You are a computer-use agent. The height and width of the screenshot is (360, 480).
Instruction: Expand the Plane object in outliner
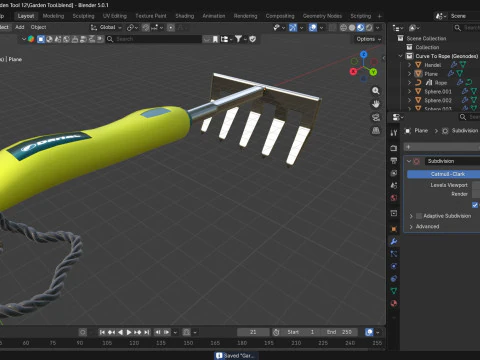410,74
